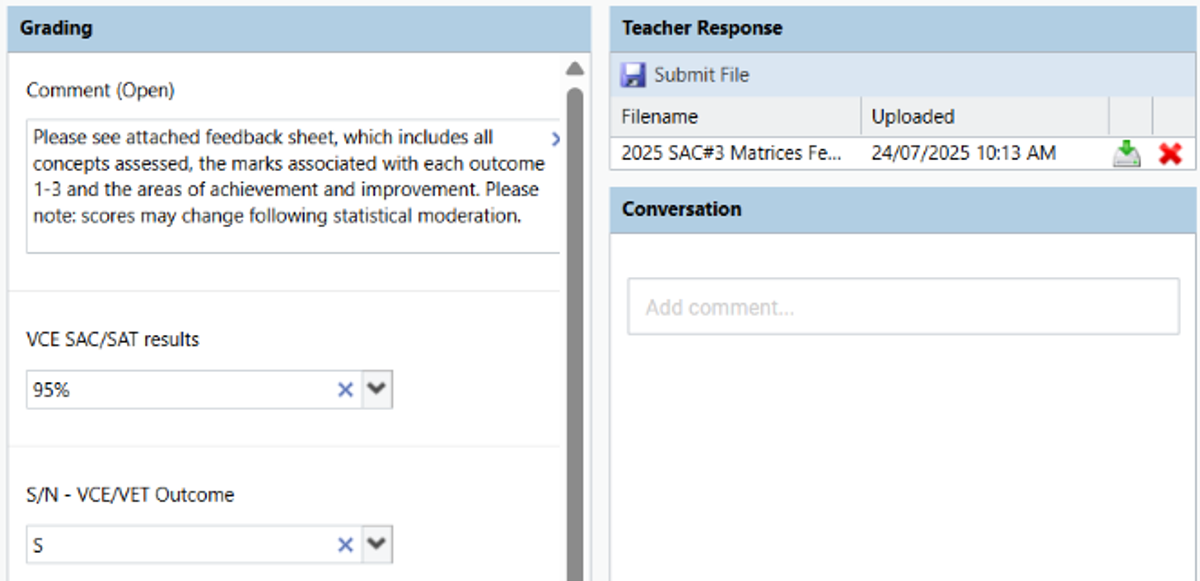
Task: Click the scroll up arrow in Grading
Action: click(x=574, y=69)
